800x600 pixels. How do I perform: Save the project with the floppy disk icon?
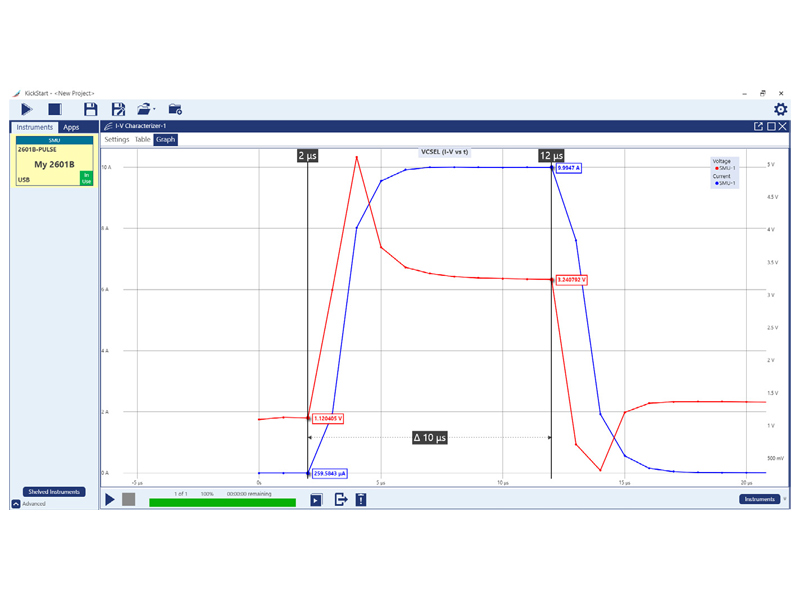(90, 109)
